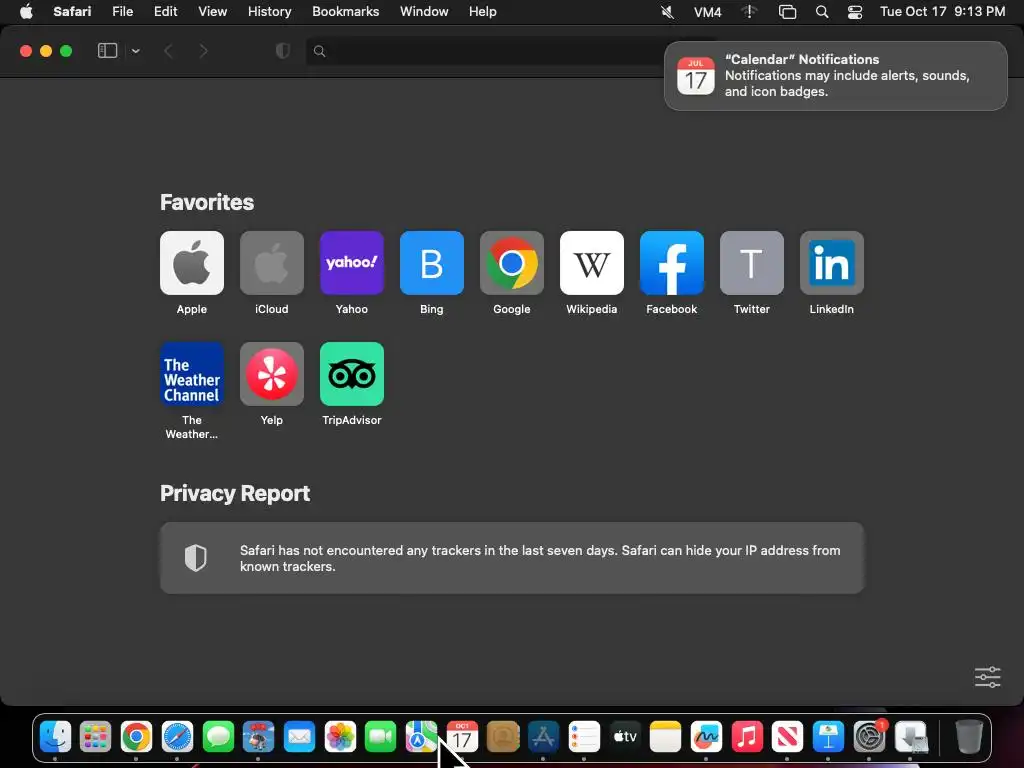The width and height of the screenshot is (1024, 768).
Task: Open App Store from the Dock
Action: pyautogui.click(x=543, y=737)
